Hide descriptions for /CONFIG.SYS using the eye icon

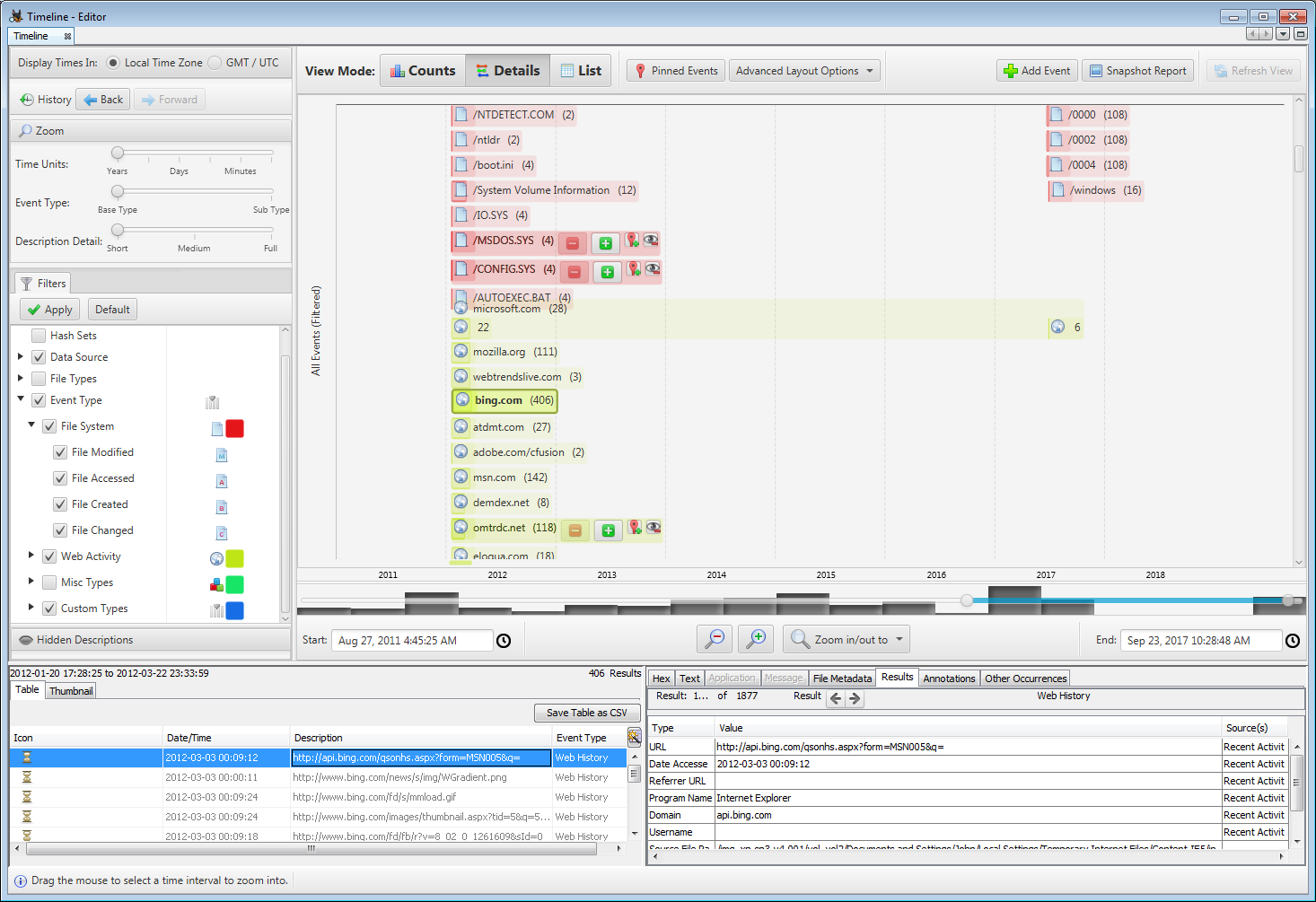pyautogui.click(x=651, y=271)
